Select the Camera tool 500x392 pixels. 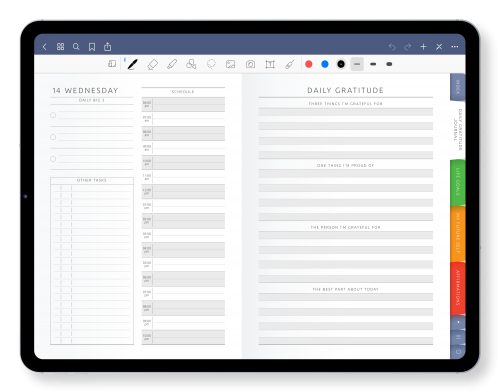(250, 64)
